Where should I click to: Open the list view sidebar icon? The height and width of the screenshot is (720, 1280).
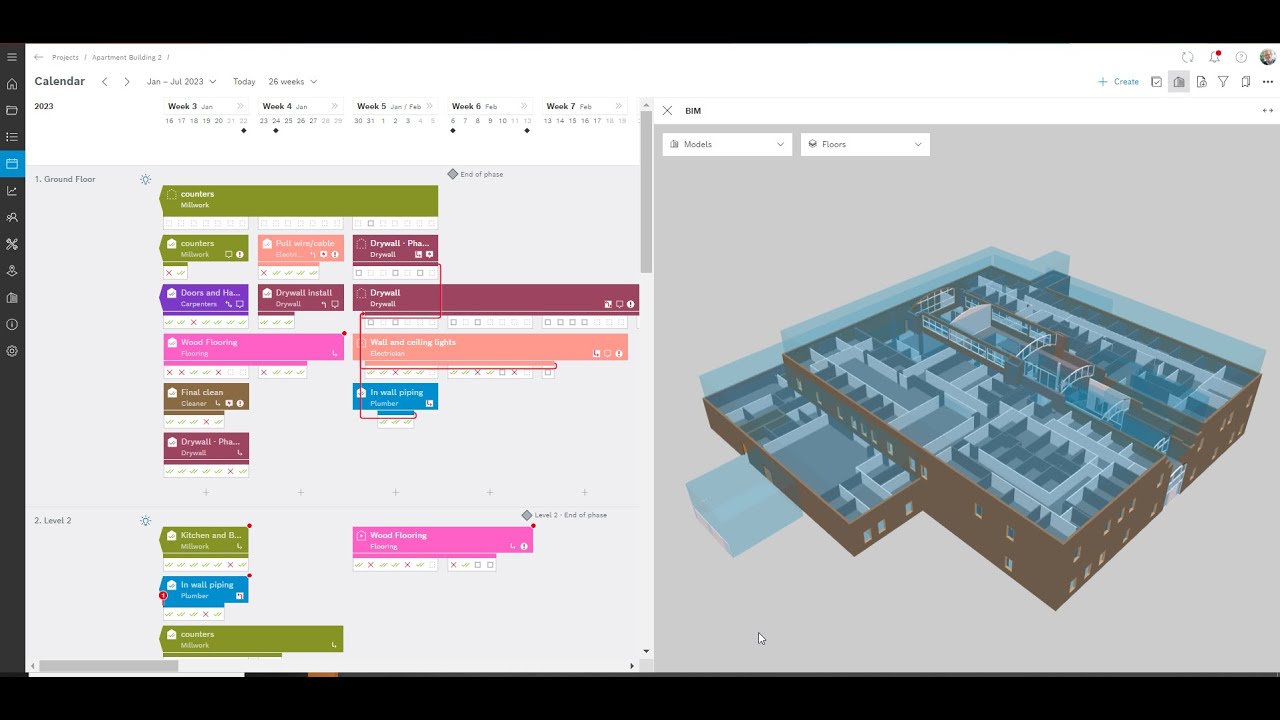coord(12,137)
